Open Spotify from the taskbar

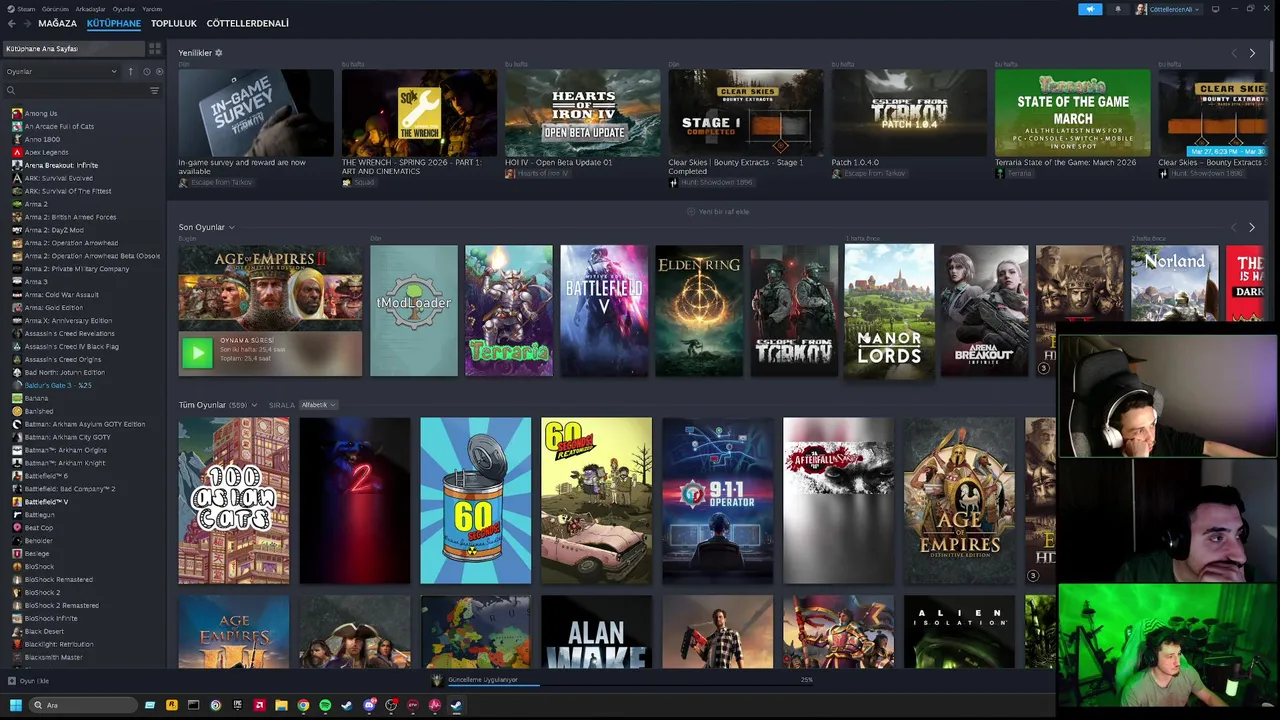click(325, 705)
